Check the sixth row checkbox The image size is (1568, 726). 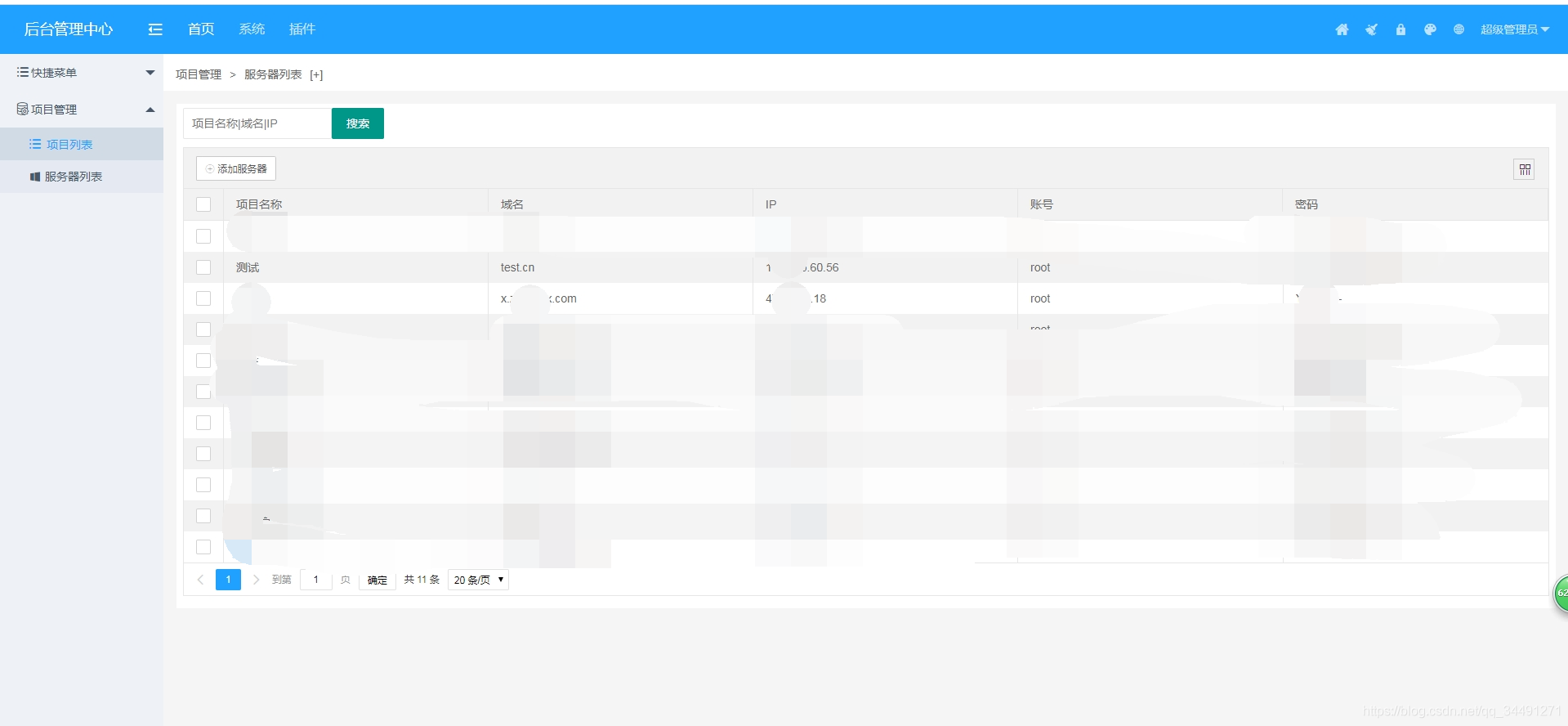[203, 392]
